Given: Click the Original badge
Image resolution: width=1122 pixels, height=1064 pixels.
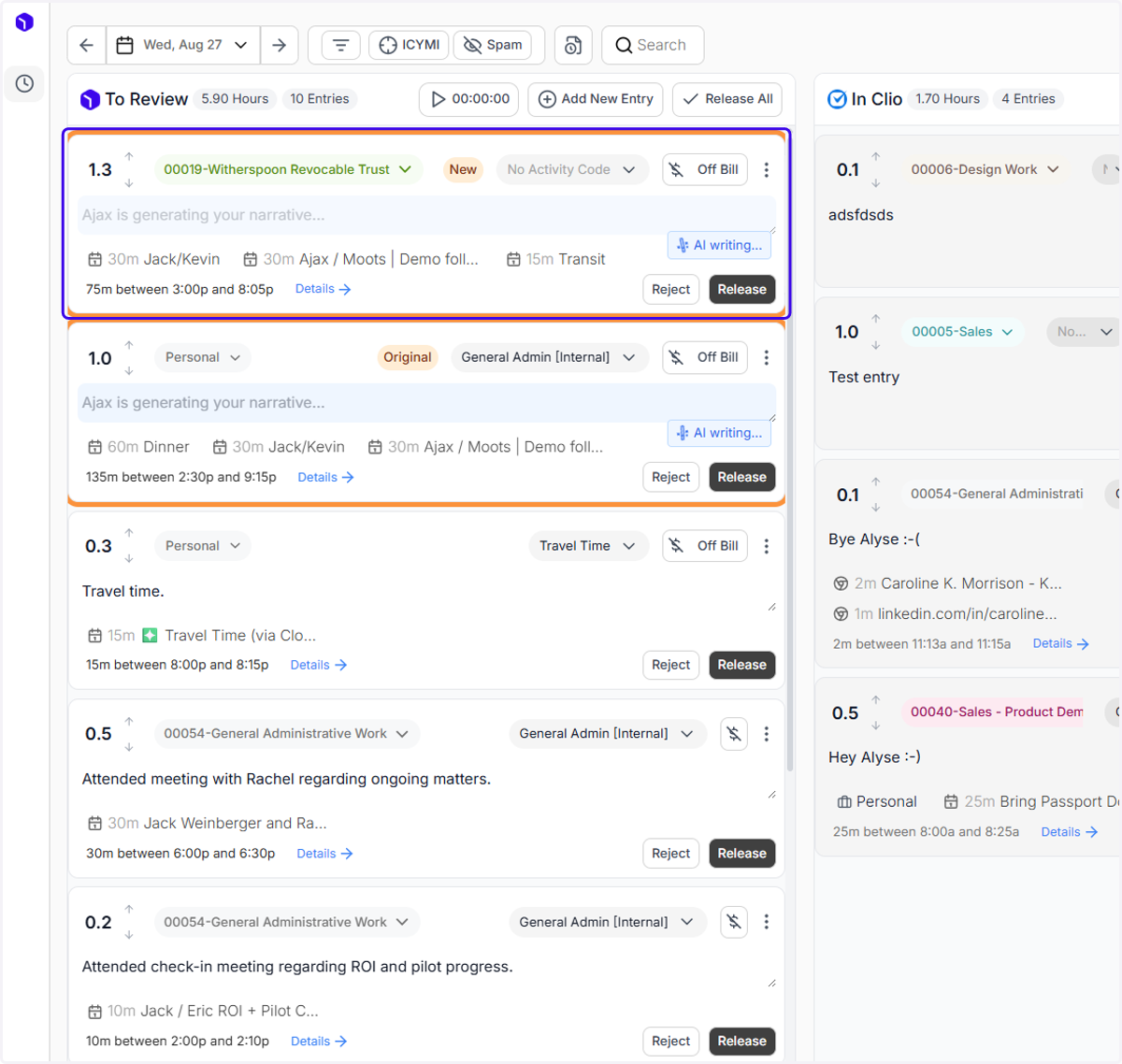Looking at the screenshot, I should (x=408, y=357).
